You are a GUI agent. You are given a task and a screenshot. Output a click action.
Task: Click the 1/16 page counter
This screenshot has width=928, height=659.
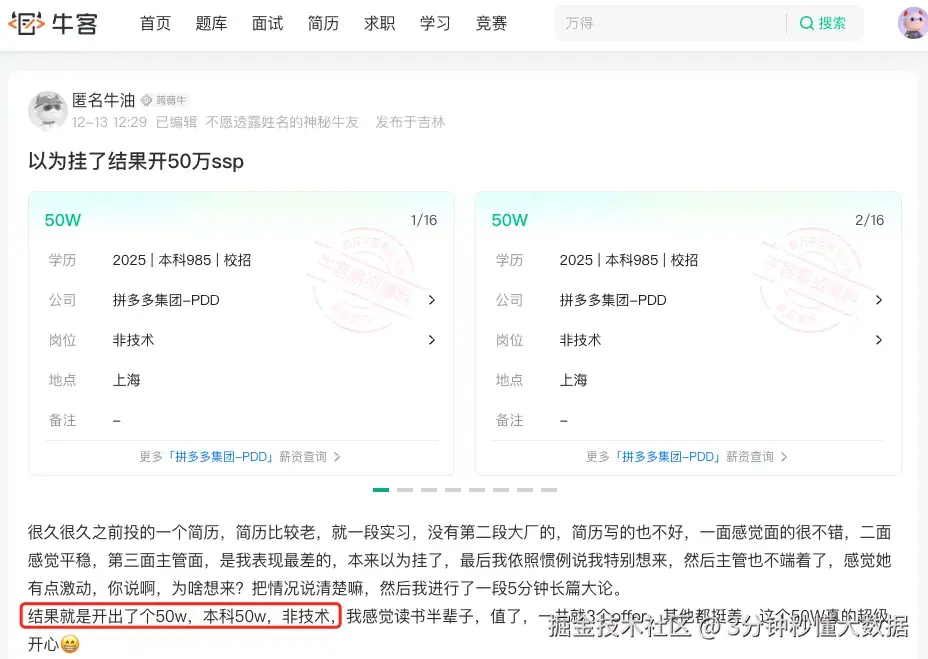click(x=424, y=220)
